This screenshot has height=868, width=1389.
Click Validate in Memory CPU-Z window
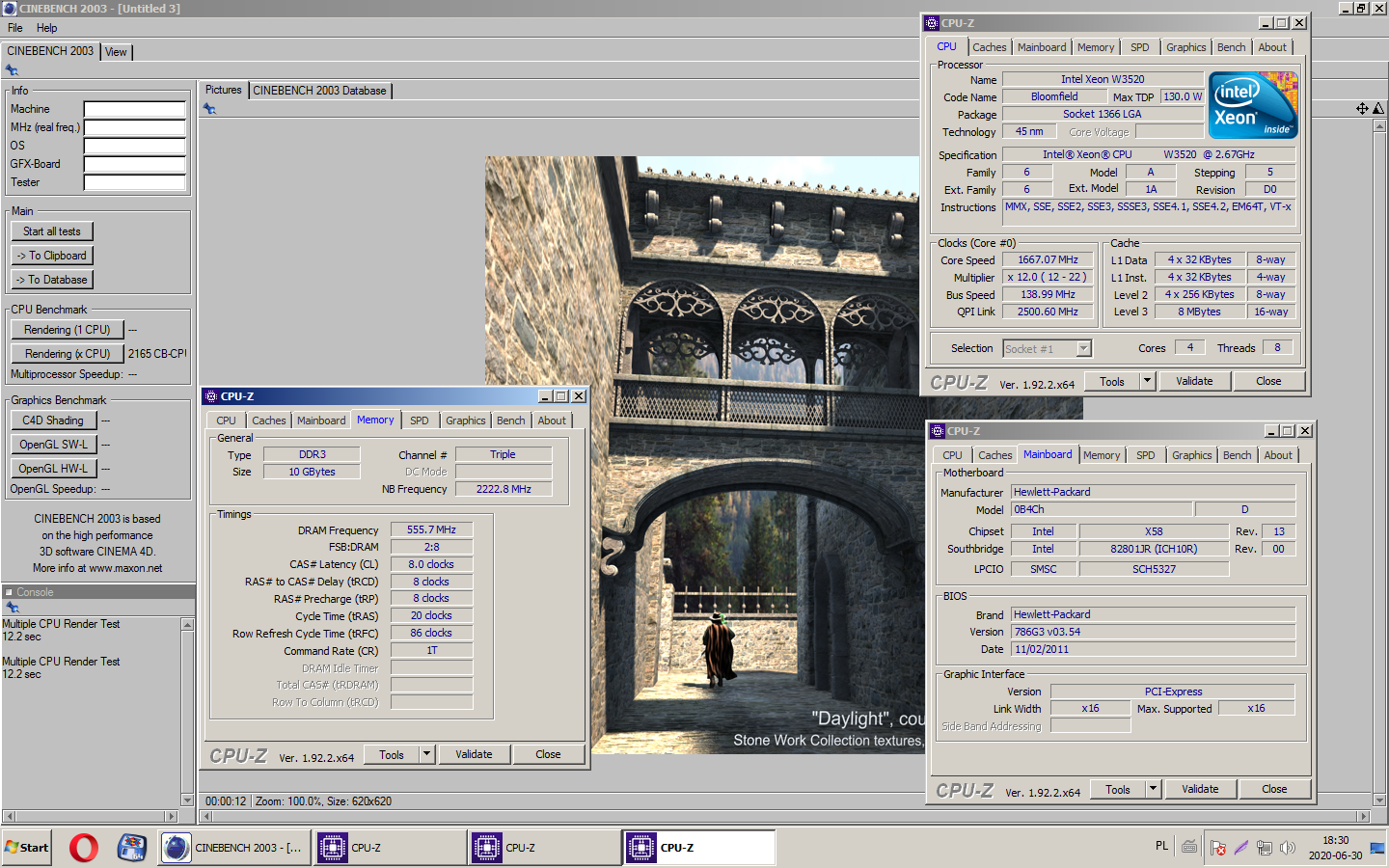[474, 754]
